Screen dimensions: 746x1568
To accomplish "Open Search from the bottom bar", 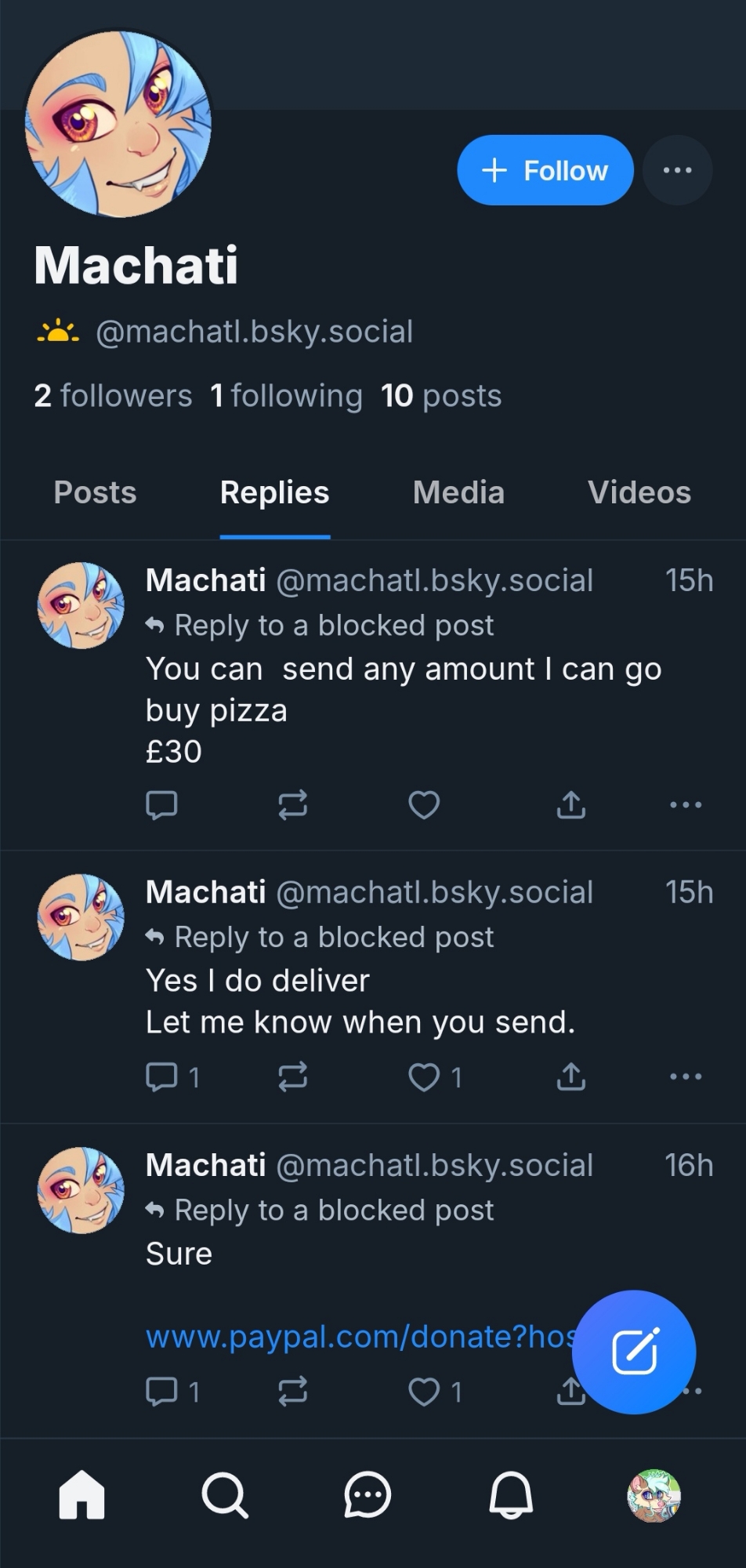I will 225,1494.
